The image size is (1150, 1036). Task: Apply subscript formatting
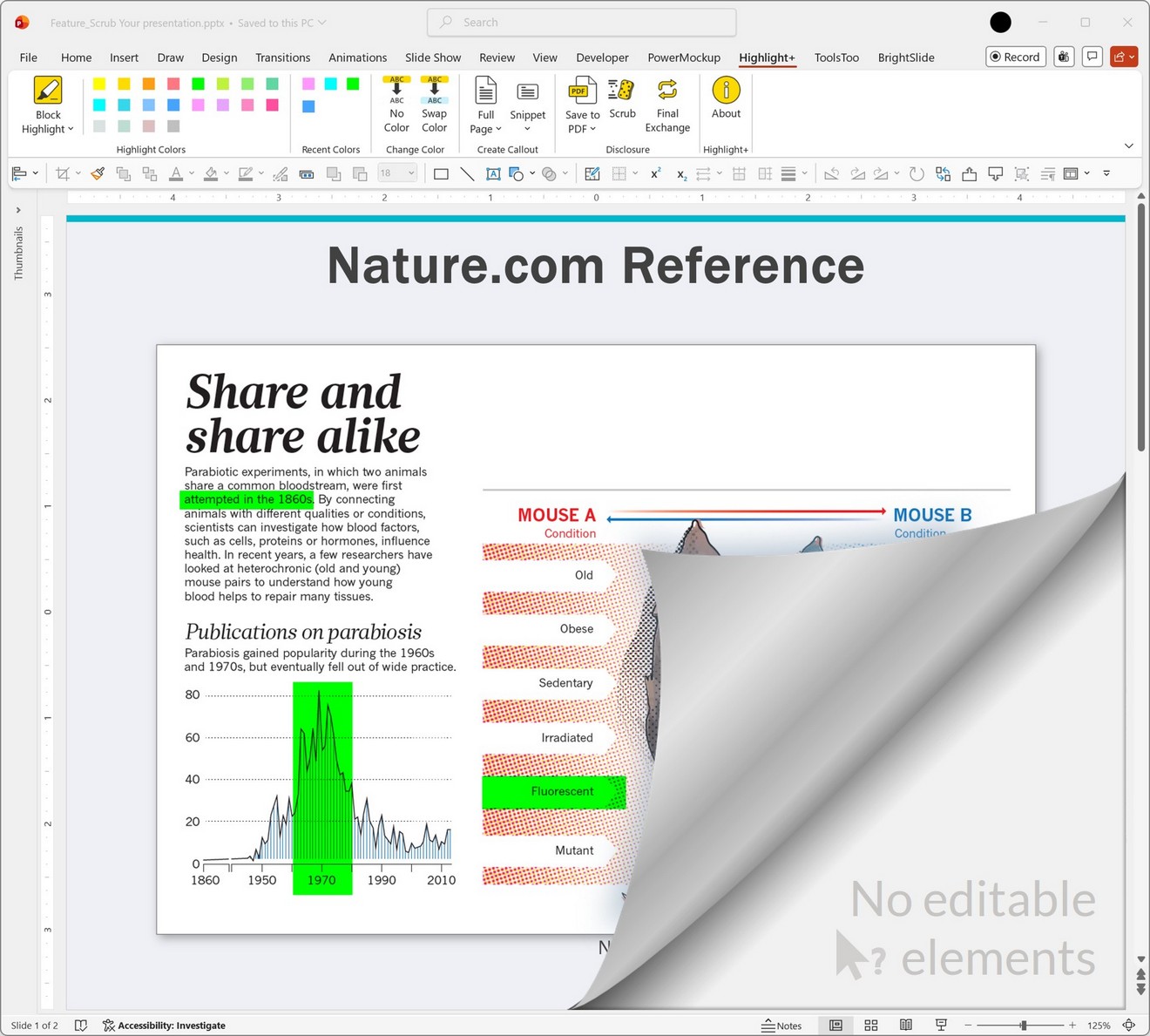681,174
